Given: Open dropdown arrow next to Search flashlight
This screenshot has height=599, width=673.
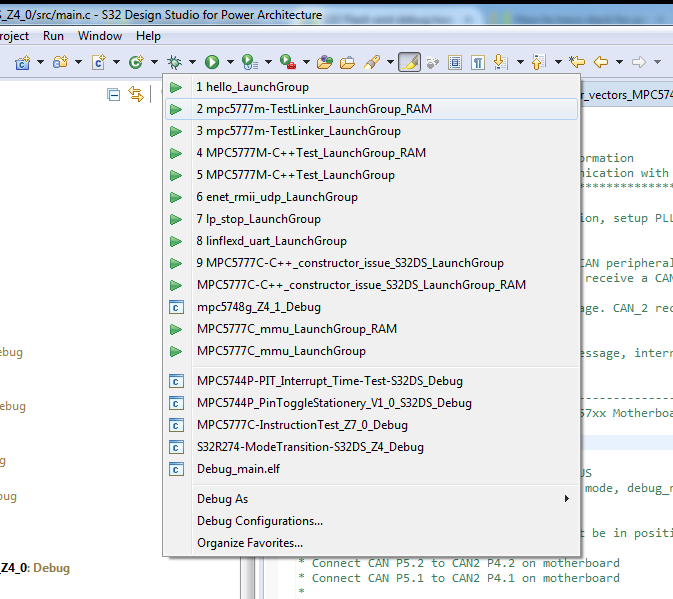Looking at the screenshot, I should click(390, 63).
